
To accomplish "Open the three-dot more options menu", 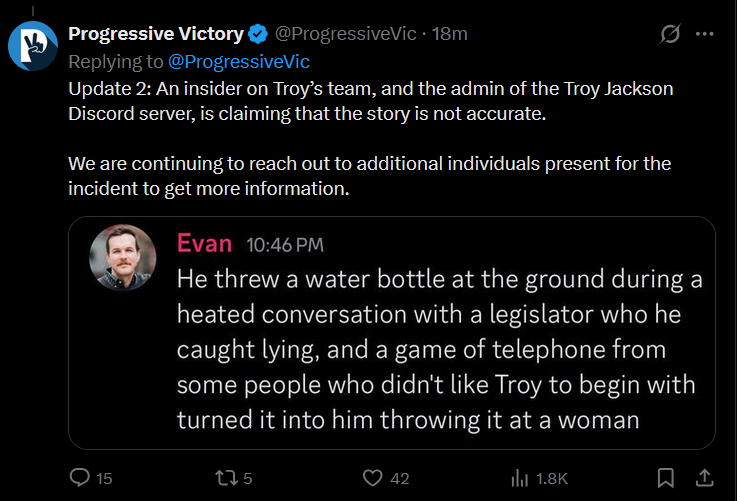I will 705,34.
